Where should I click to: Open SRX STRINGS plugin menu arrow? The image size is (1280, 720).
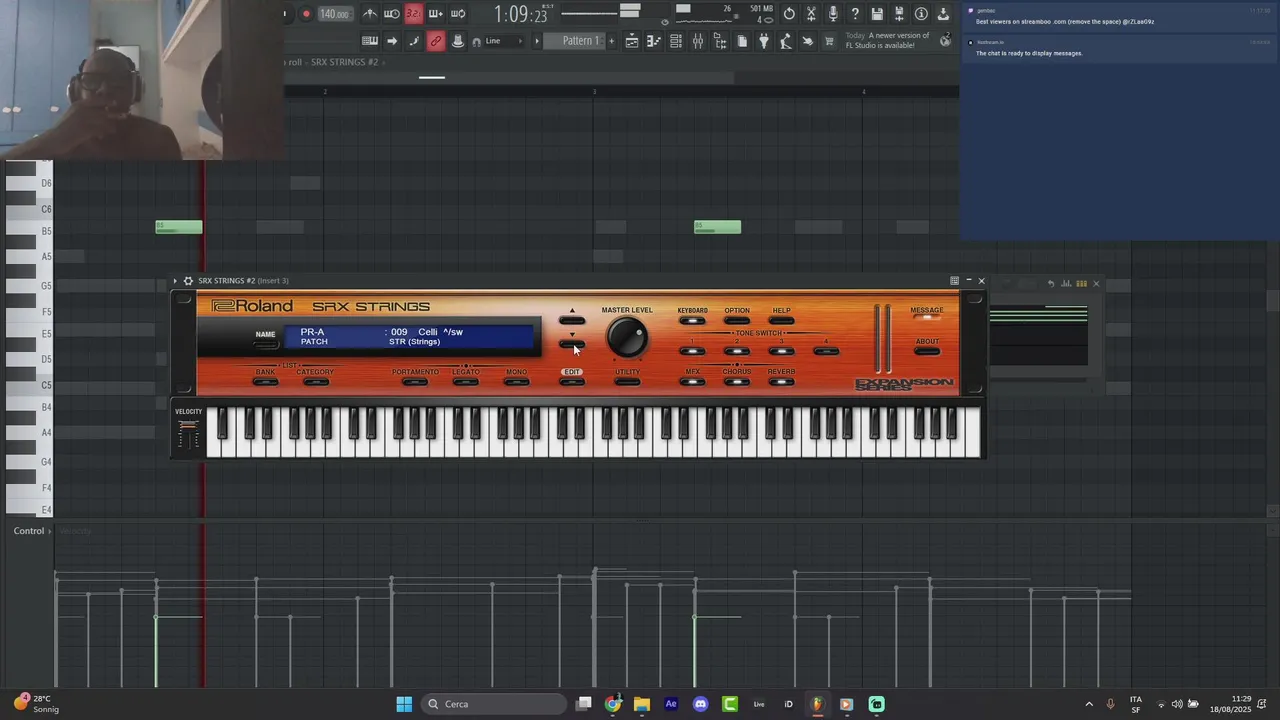(x=175, y=281)
